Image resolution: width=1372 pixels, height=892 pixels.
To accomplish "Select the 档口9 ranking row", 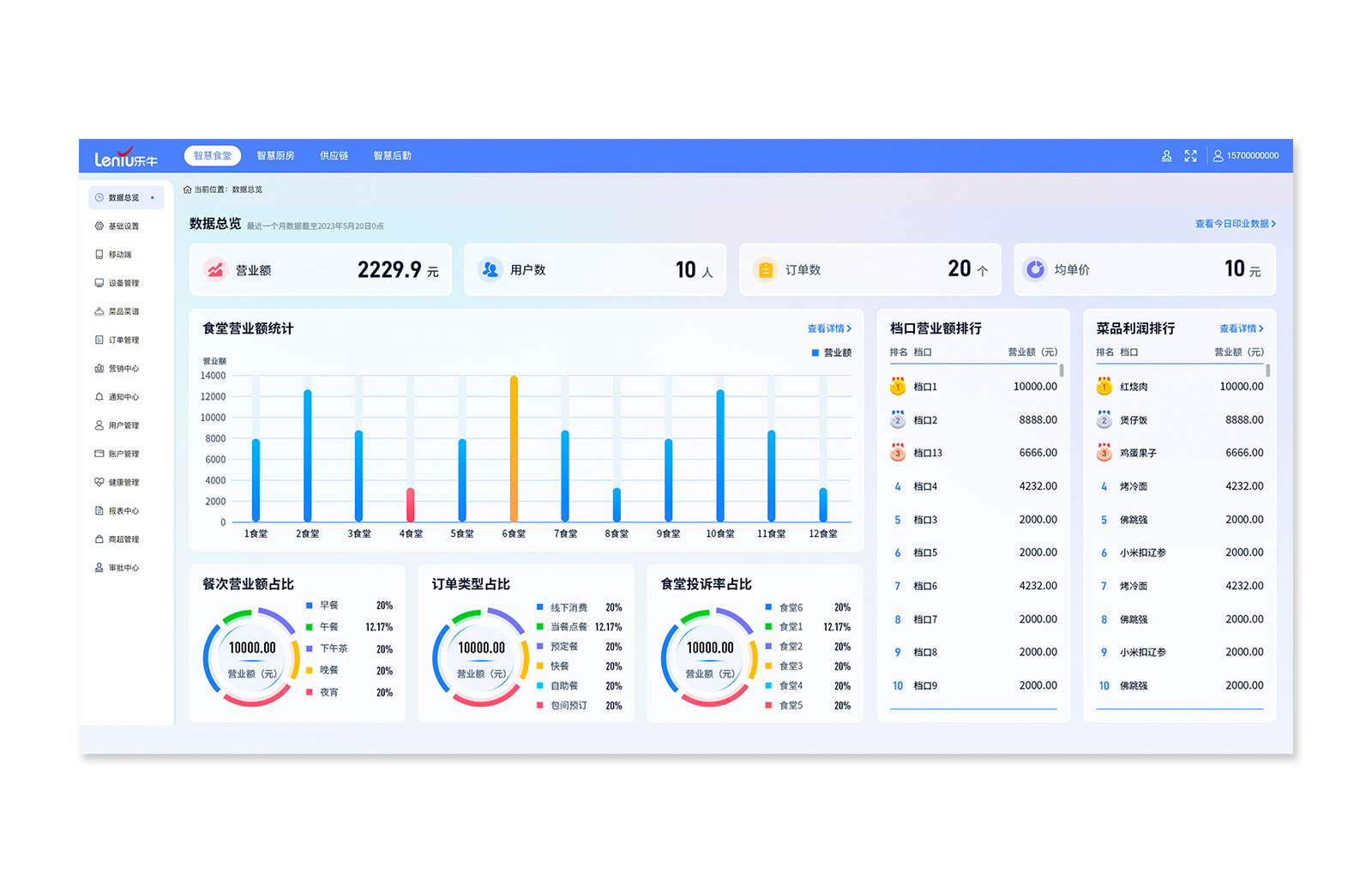I will [x=973, y=686].
